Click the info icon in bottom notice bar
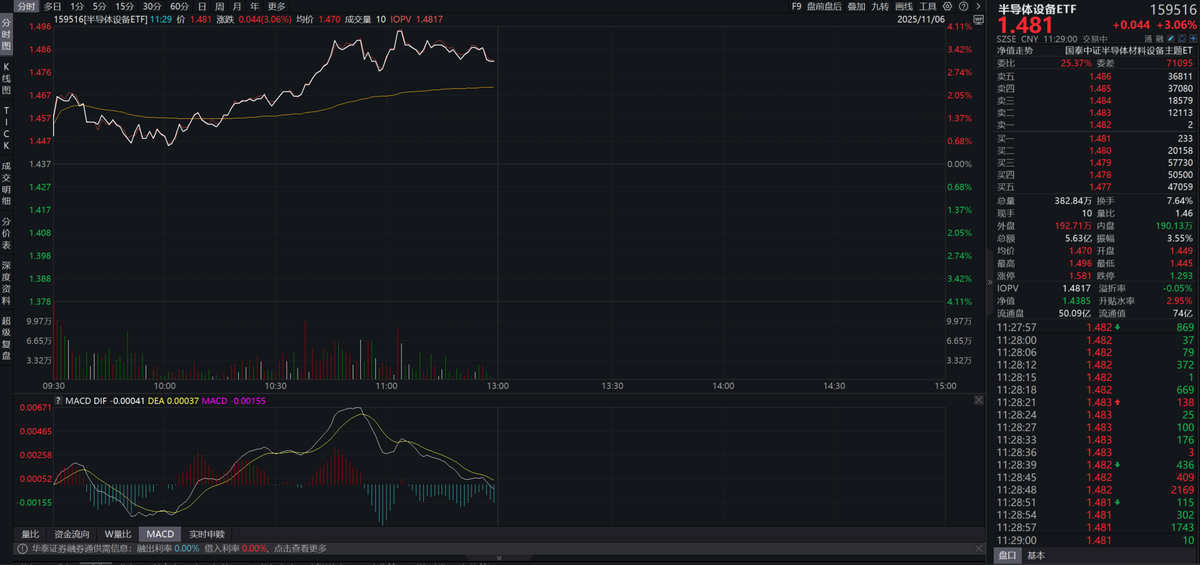1200x565 pixels. click(x=20, y=548)
